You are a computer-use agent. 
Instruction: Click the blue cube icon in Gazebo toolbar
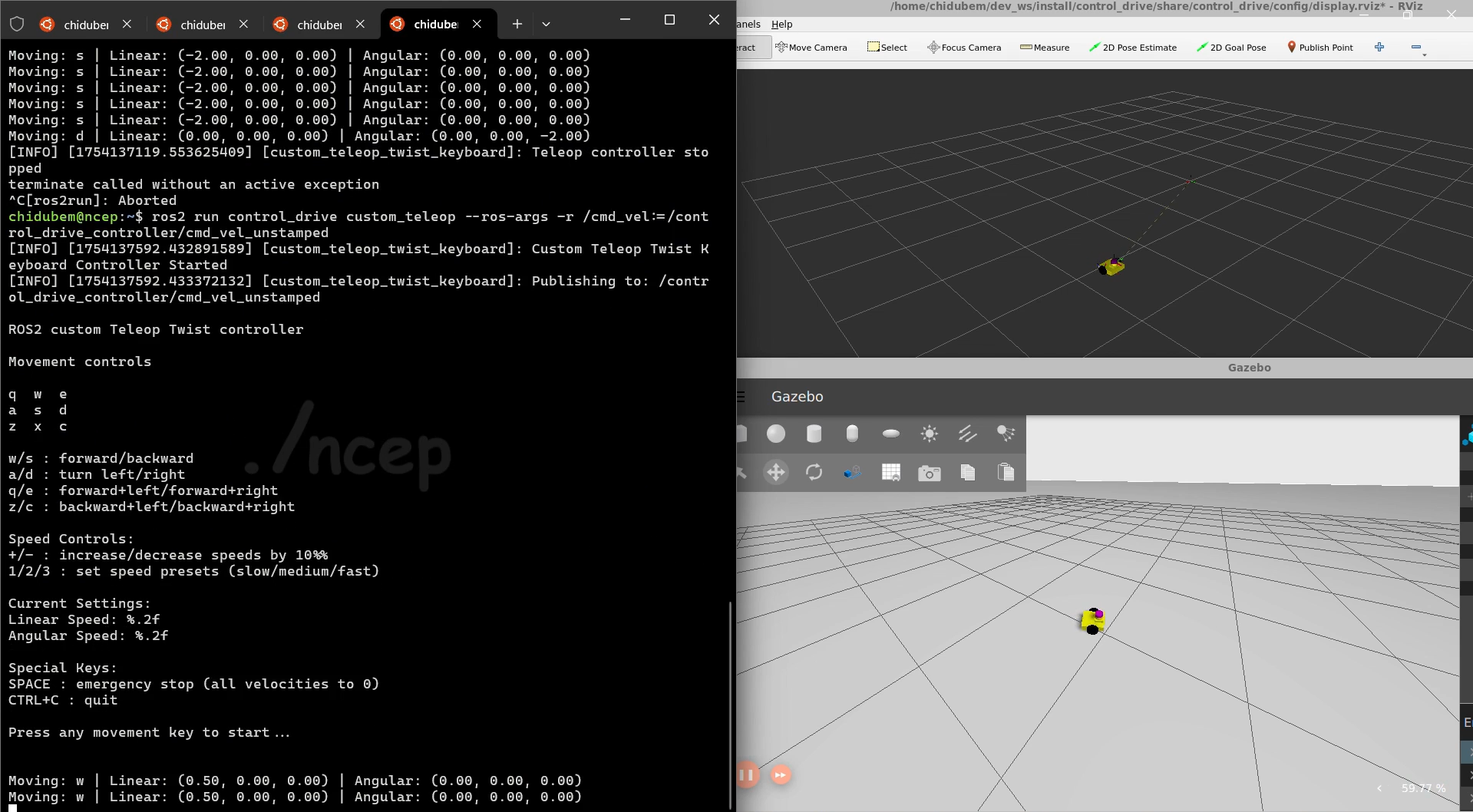click(852, 472)
